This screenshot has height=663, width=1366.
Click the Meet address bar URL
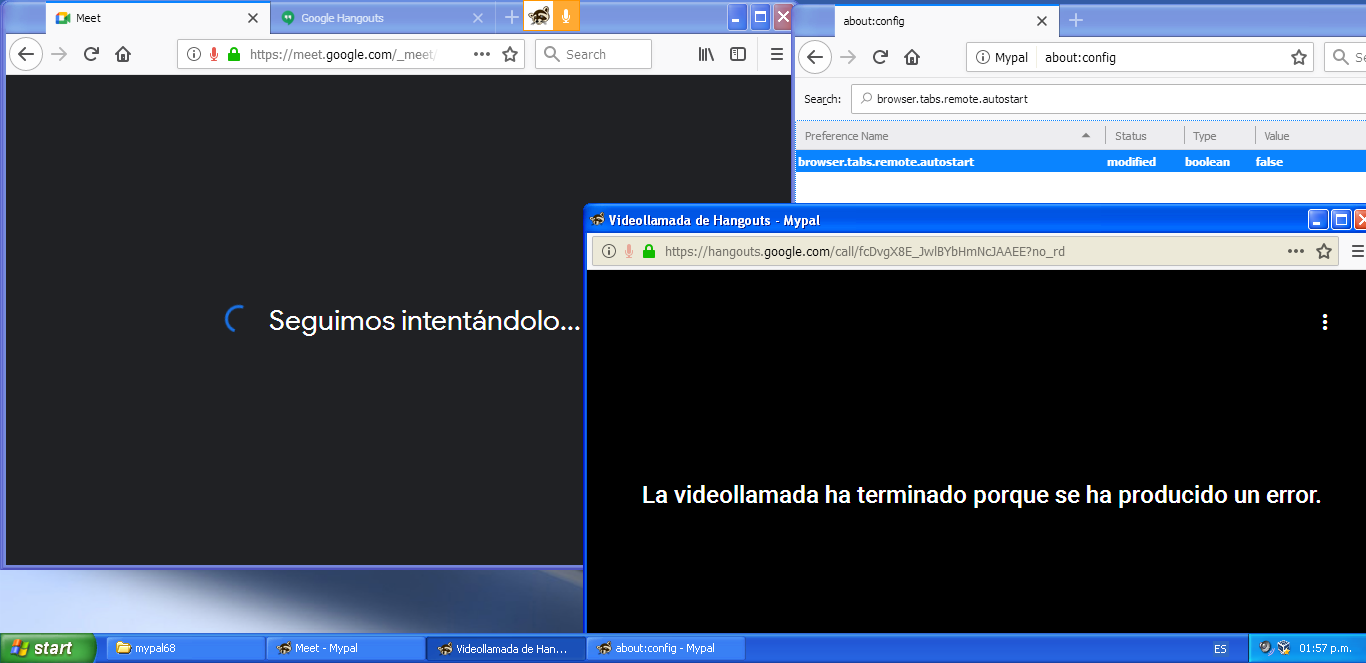pos(343,54)
